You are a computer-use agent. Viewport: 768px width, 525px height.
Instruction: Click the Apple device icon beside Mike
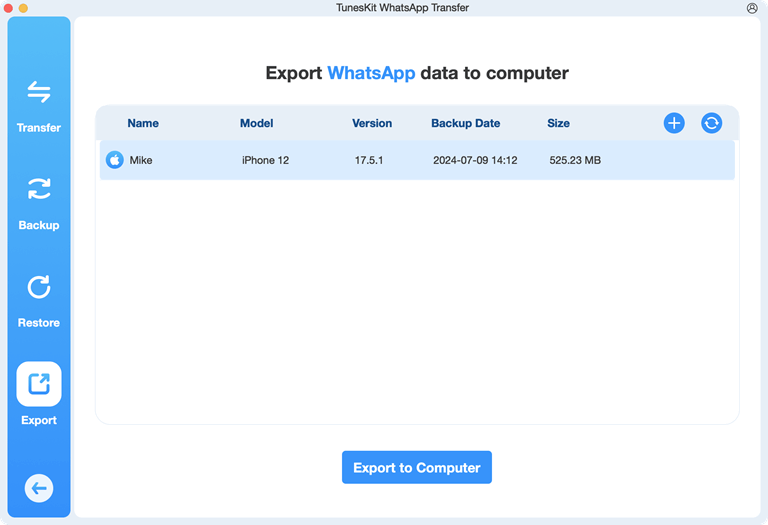pyautogui.click(x=115, y=160)
